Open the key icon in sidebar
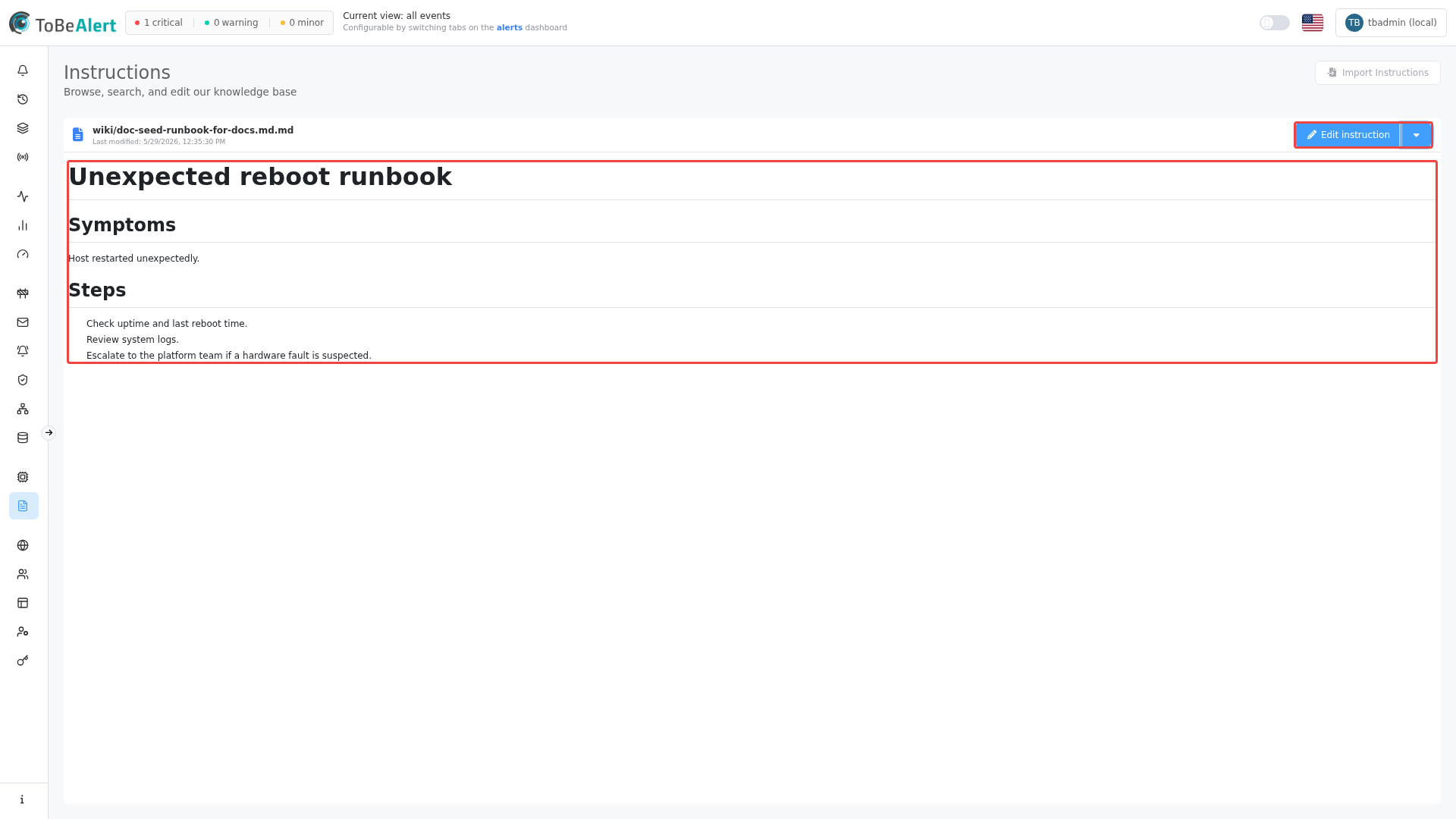Viewport: 1456px width, 819px height. 23,661
